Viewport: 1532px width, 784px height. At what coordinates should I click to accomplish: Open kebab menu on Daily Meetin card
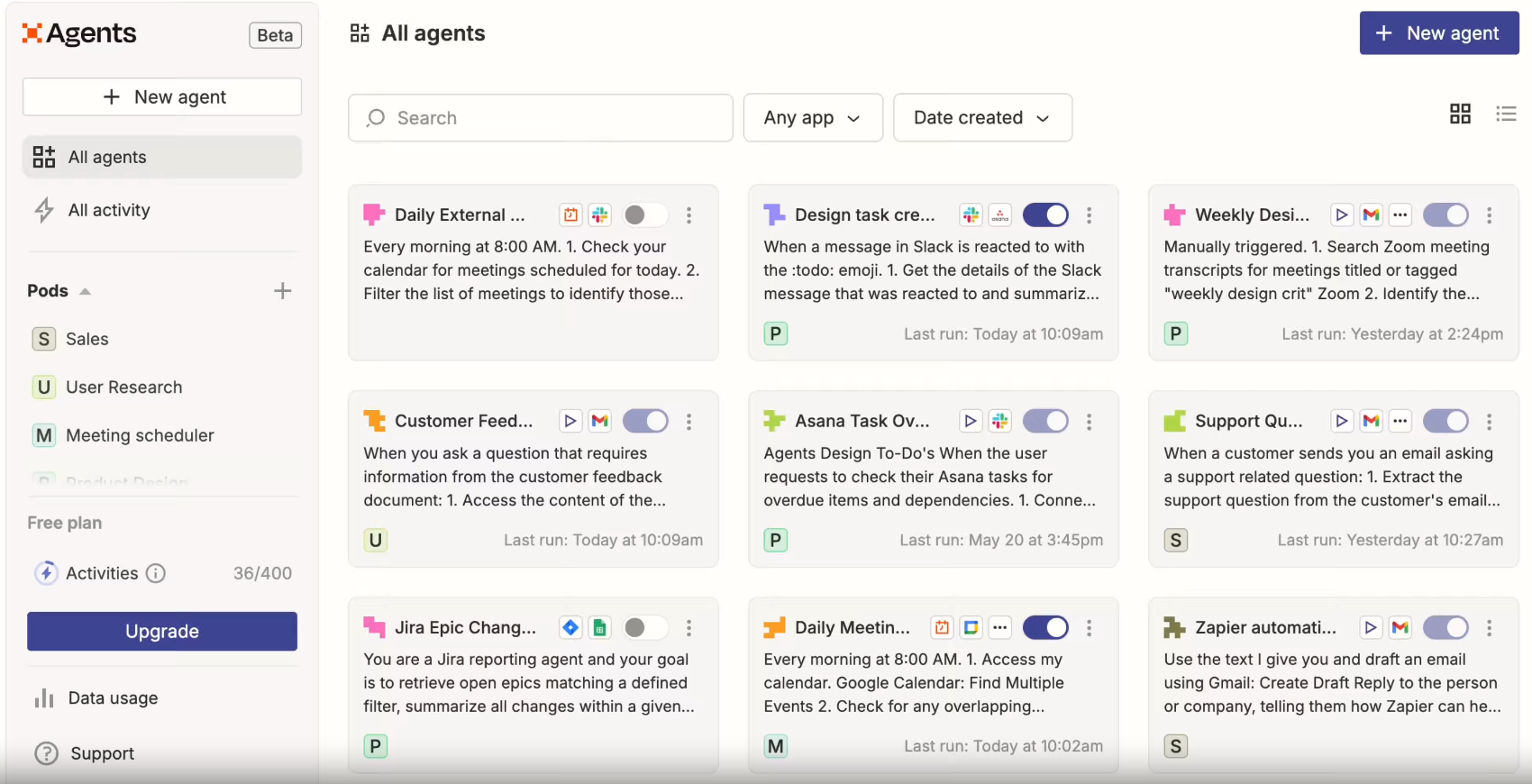pyautogui.click(x=1089, y=628)
